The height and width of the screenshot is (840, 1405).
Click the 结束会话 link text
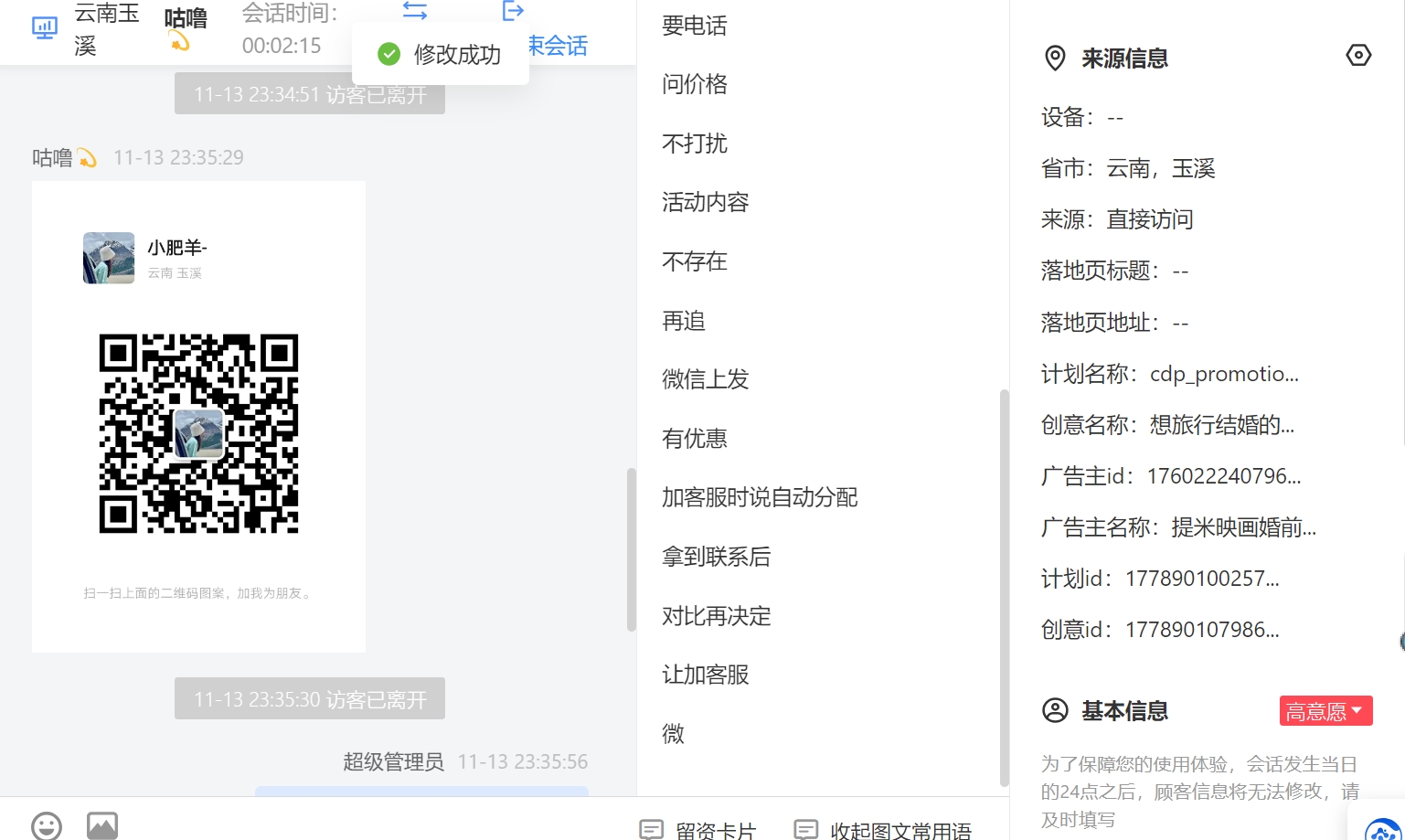coord(558,46)
